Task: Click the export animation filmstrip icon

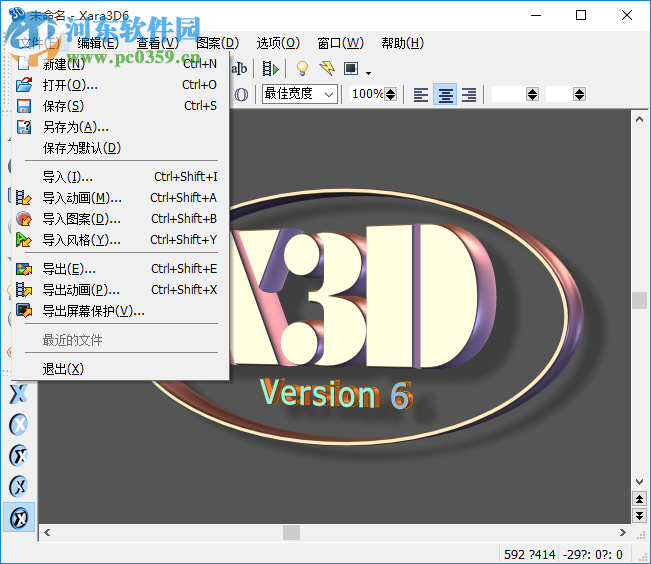Action: point(24,289)
